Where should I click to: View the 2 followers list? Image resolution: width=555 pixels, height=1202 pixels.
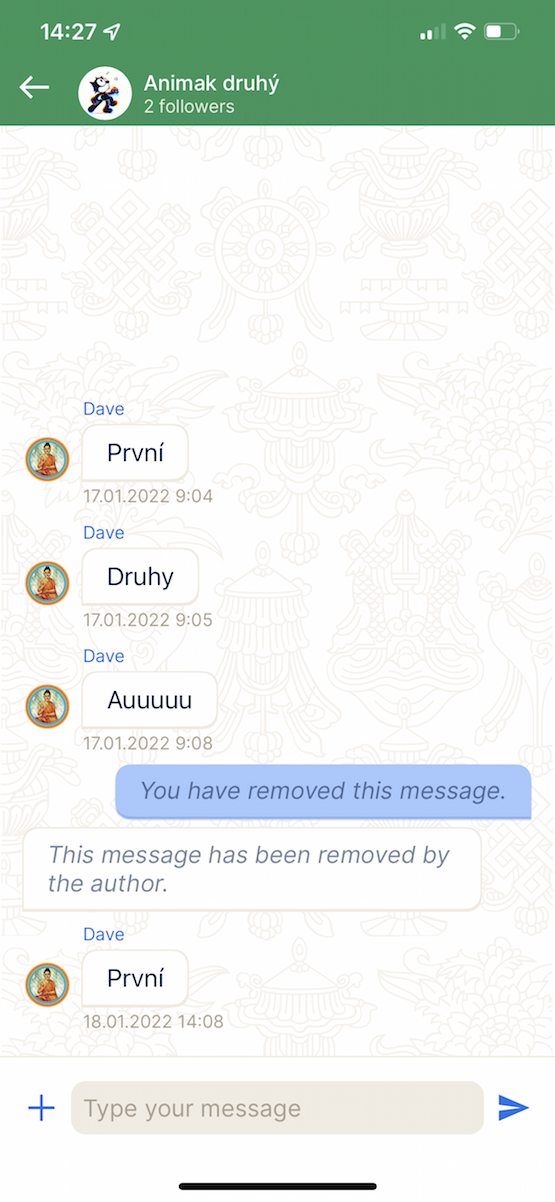[x=189, y=107]
